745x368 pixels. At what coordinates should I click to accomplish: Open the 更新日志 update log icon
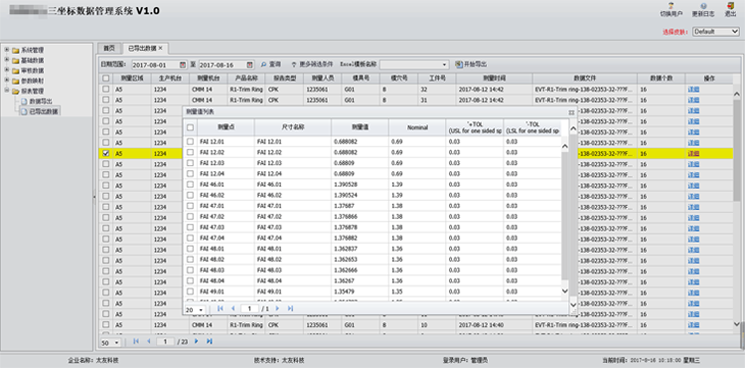click(703, 6)
